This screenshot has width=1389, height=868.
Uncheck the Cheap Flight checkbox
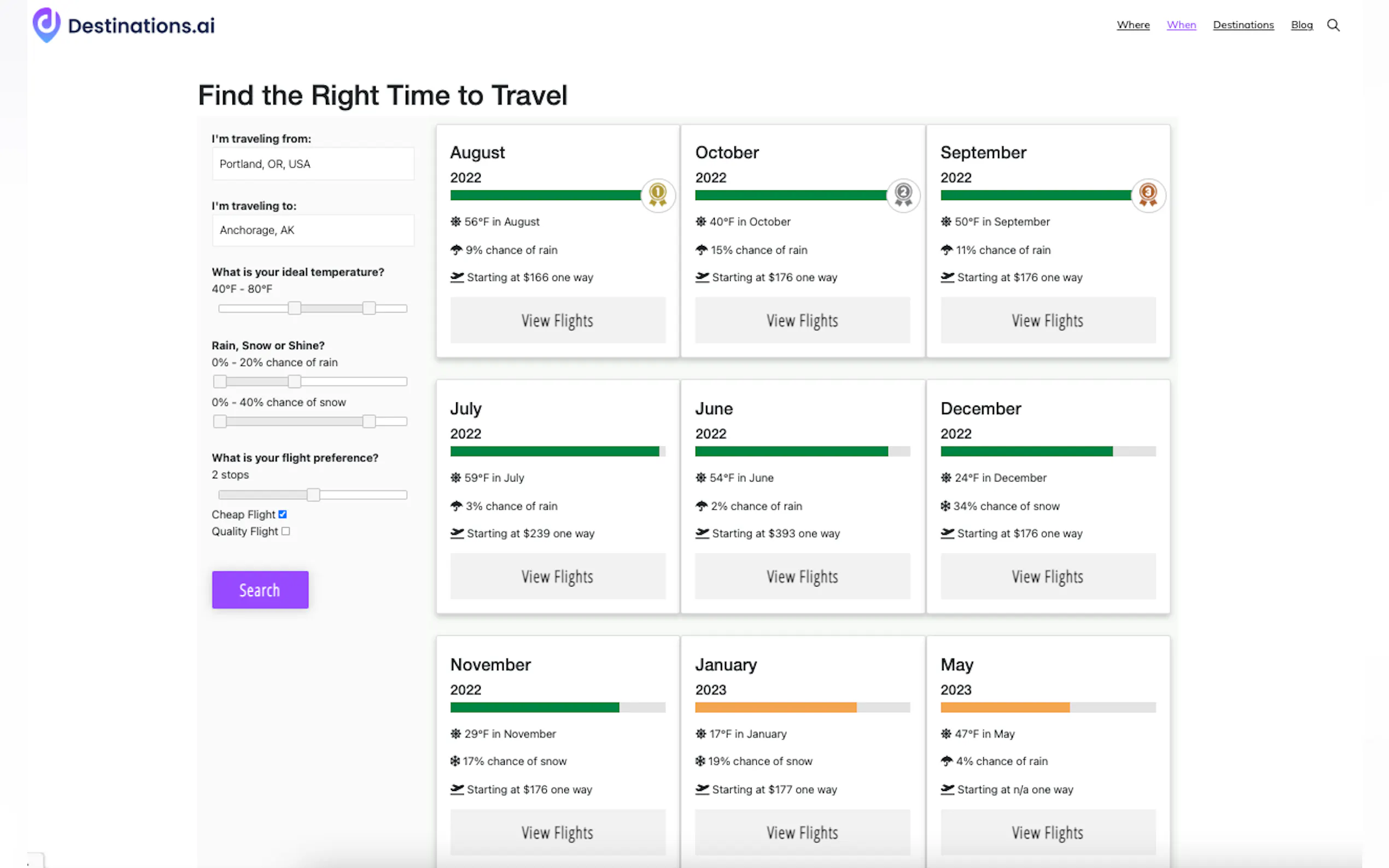(x=283, y=514)
